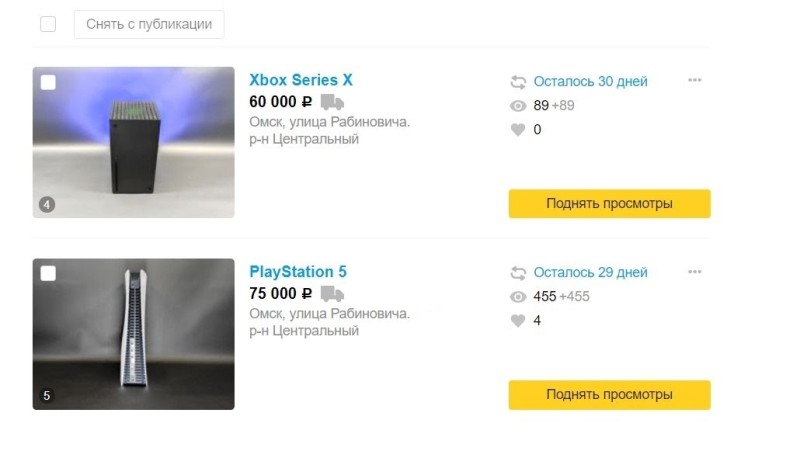Click the favorites heart icon for Xbox listing
Viewport: 800px width, 472px height.
point(518,130)
